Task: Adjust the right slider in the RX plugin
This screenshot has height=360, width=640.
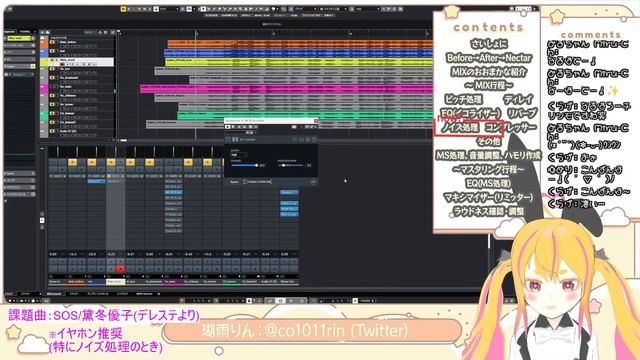Action: (292, 165)
